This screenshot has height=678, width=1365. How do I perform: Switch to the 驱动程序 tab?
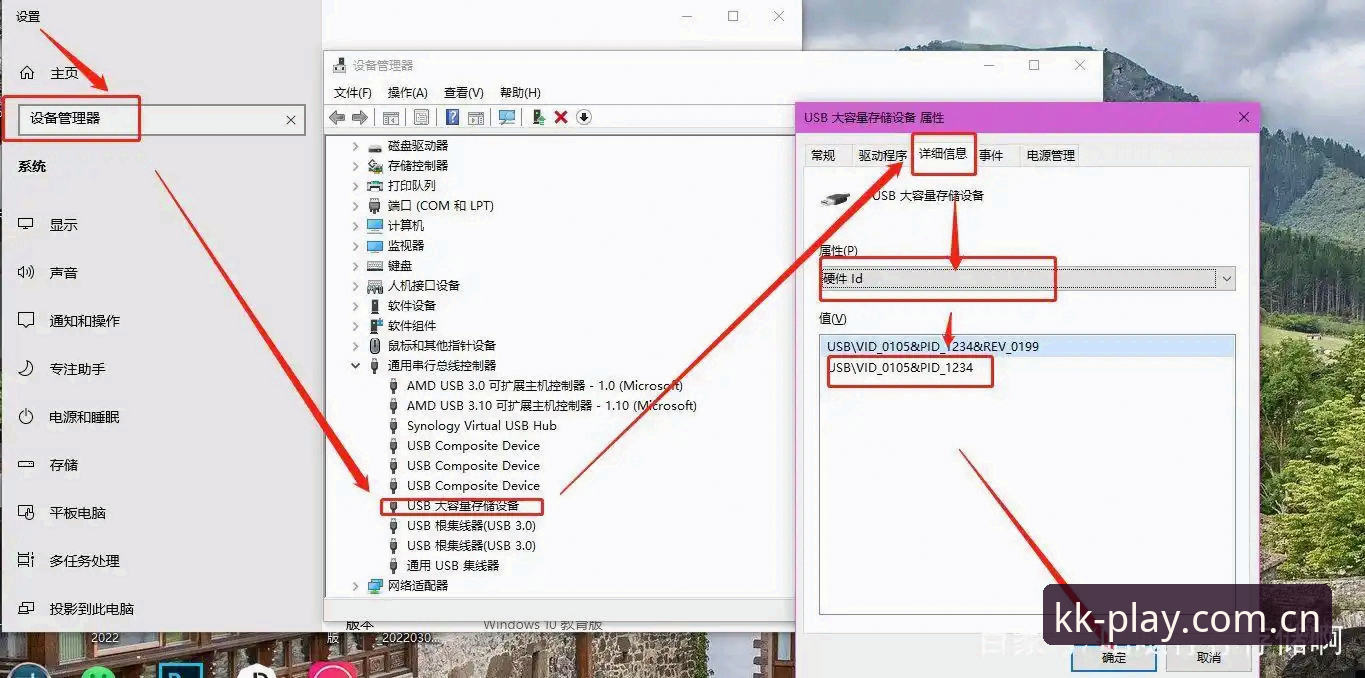coord(882,156)
